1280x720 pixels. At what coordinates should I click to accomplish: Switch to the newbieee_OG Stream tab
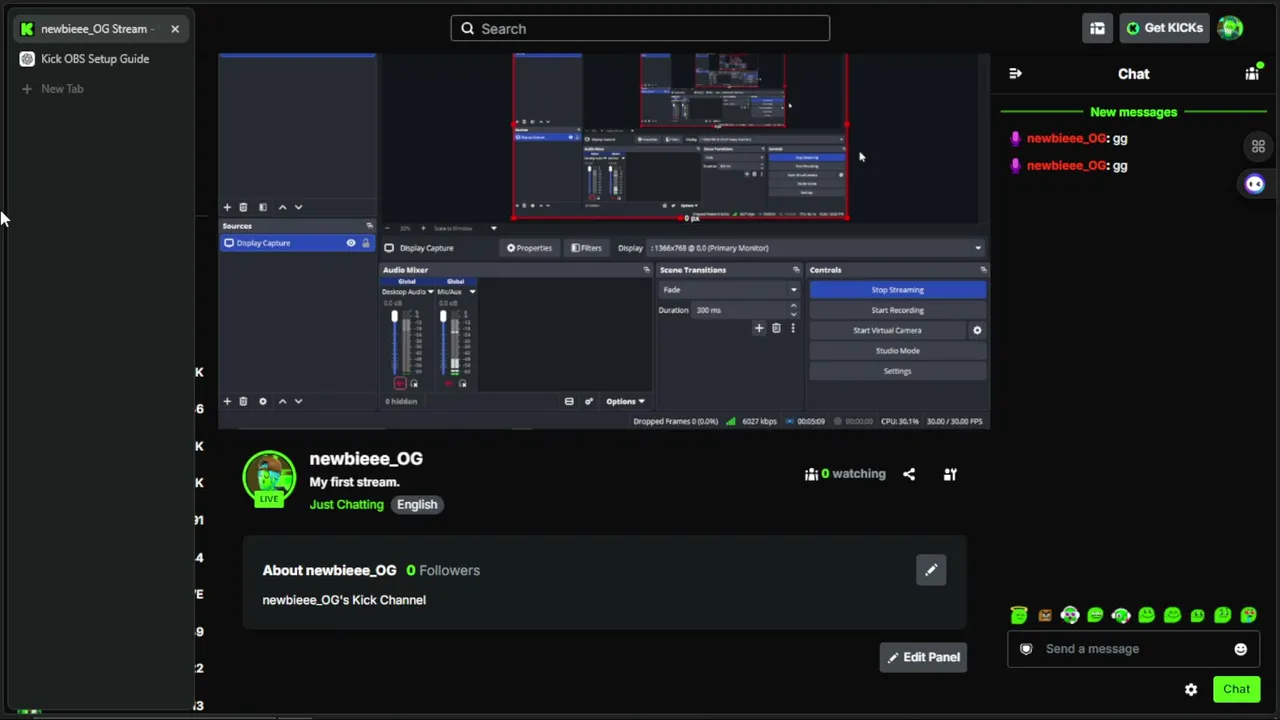coord(99,29)
